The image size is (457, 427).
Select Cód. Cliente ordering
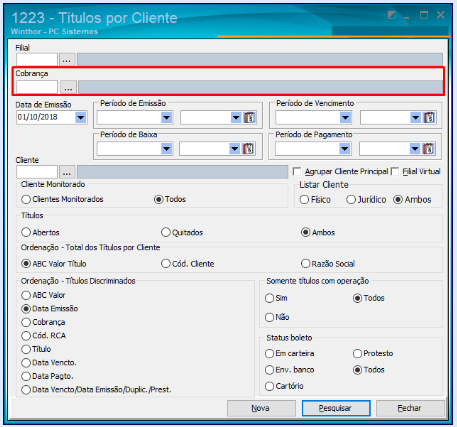tap(166, 264)
